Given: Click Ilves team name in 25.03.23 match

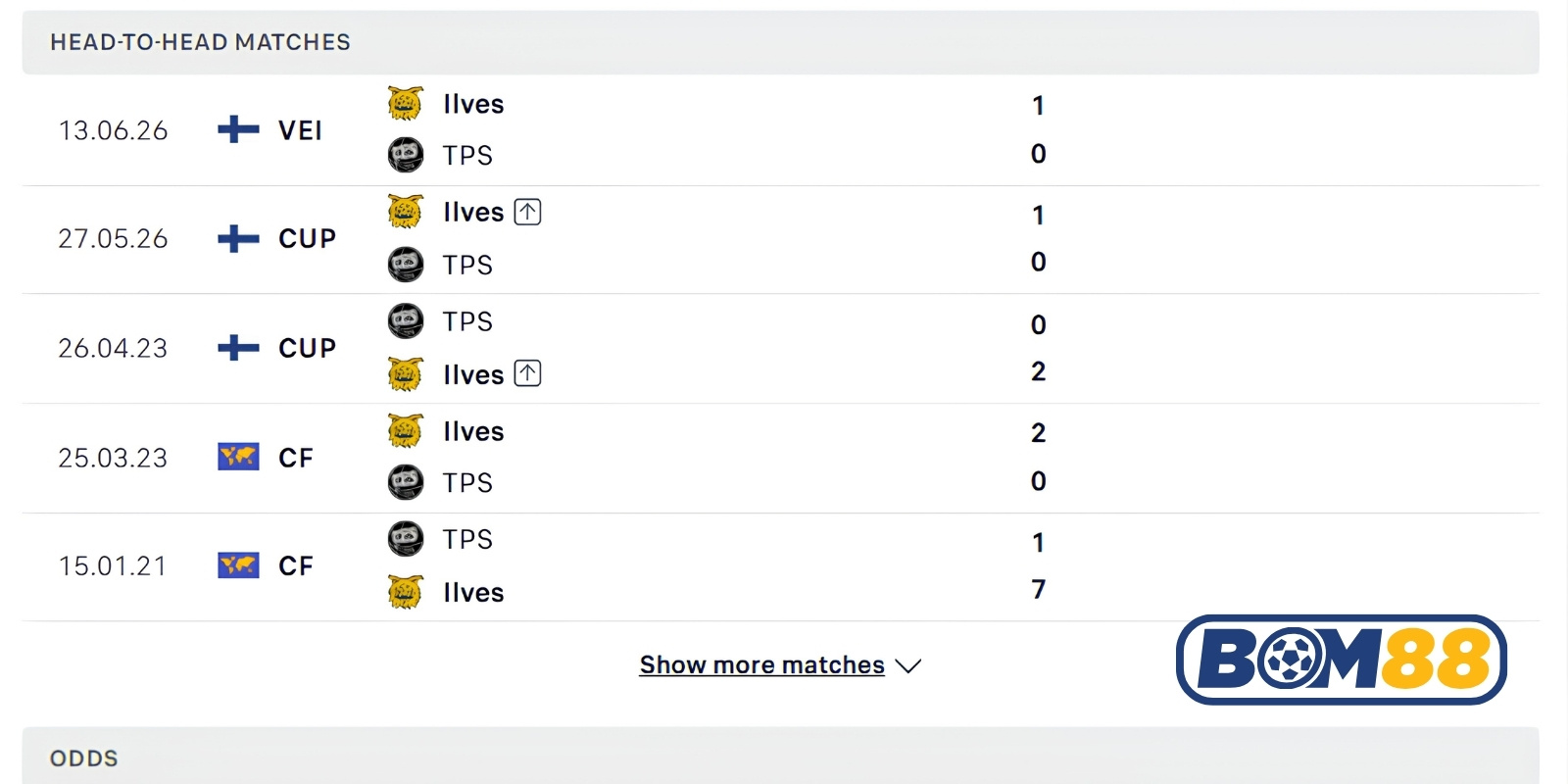Looking at the screenshot, I should tap(473, 431).
